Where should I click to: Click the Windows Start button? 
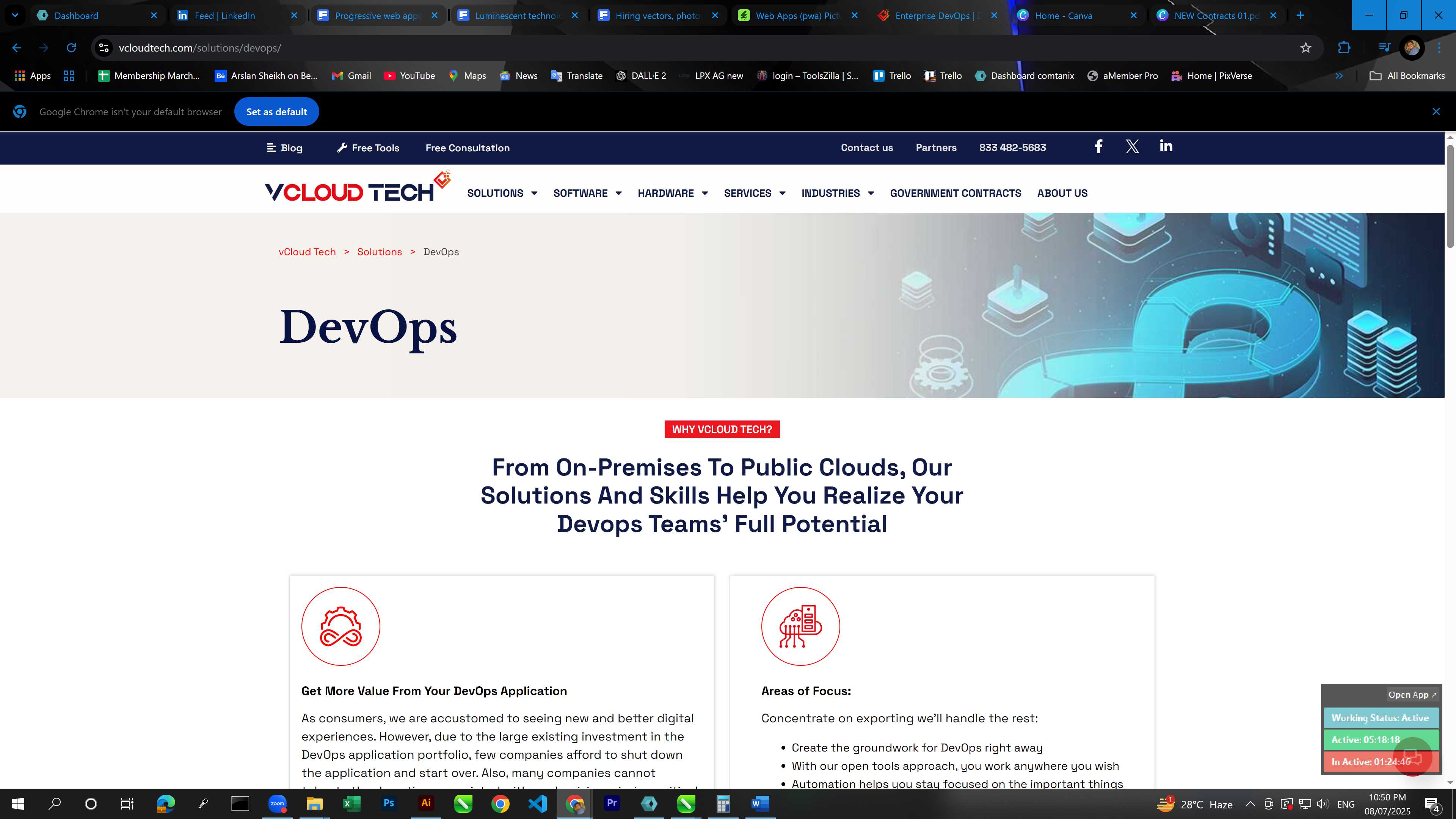18,803
